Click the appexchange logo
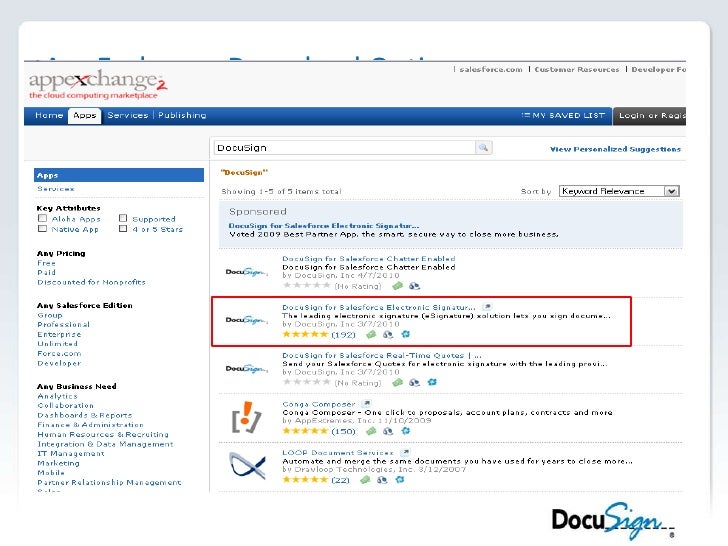 (x=98, y=84)
